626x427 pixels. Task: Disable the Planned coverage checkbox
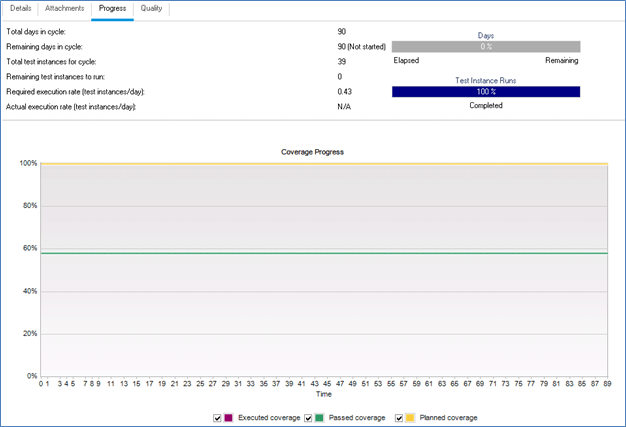tap(398, 417)
